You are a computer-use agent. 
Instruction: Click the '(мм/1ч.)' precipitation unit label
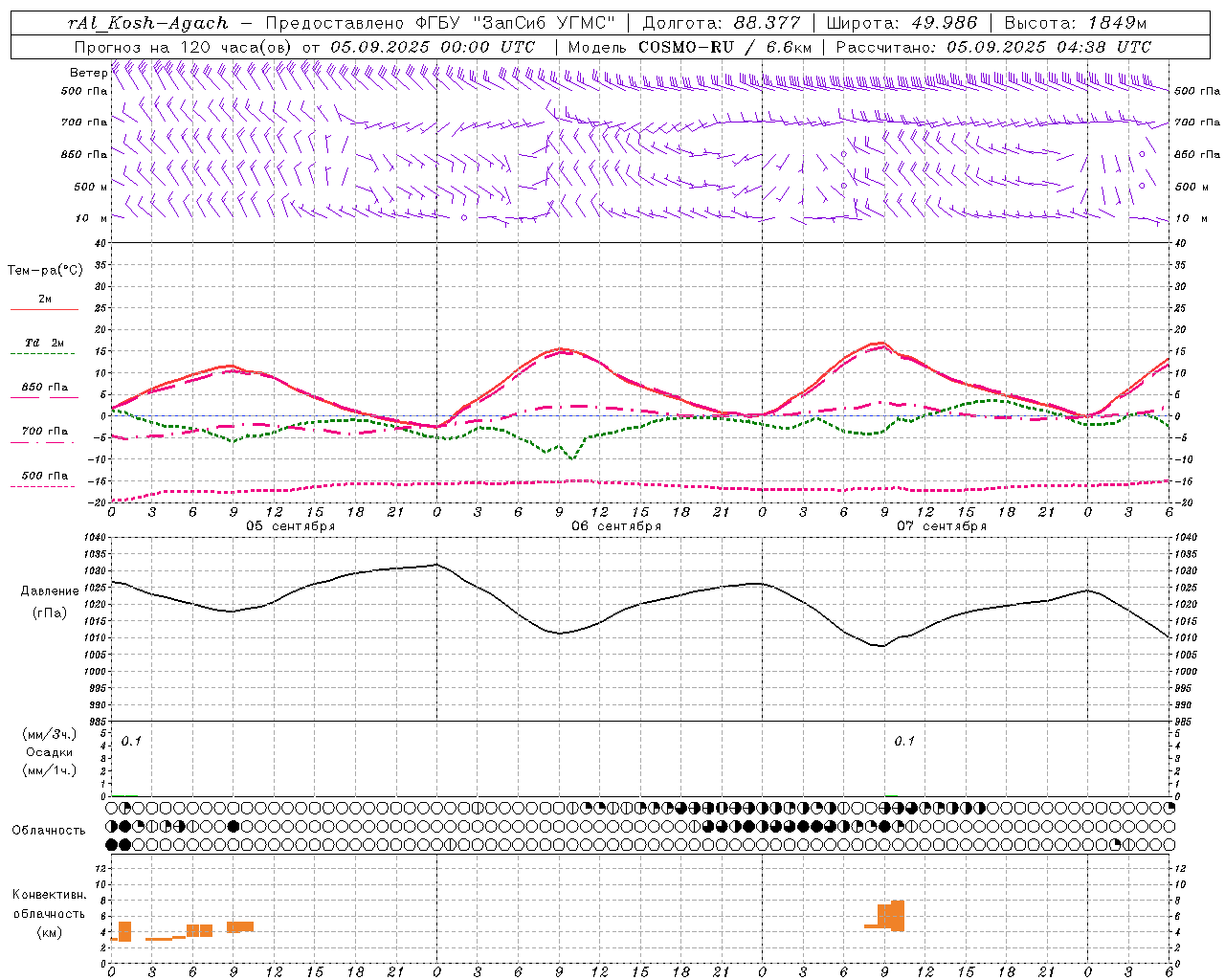click(x=50, y=769)
